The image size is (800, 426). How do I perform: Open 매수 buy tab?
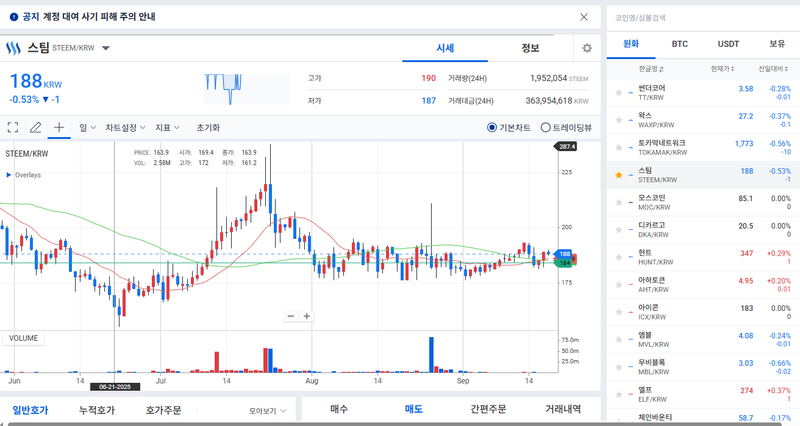point(339,409)
